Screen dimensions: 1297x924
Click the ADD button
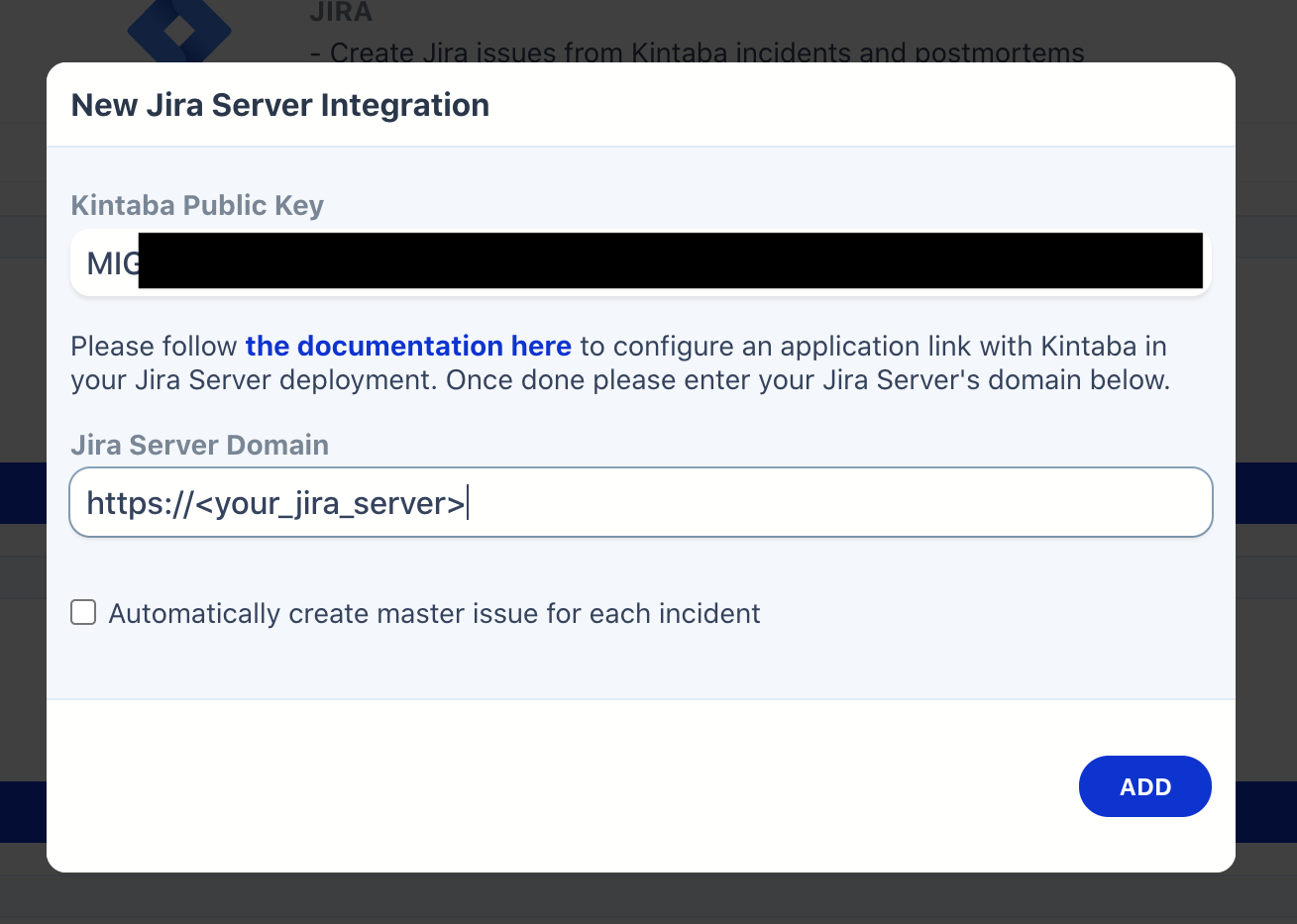1144,786
